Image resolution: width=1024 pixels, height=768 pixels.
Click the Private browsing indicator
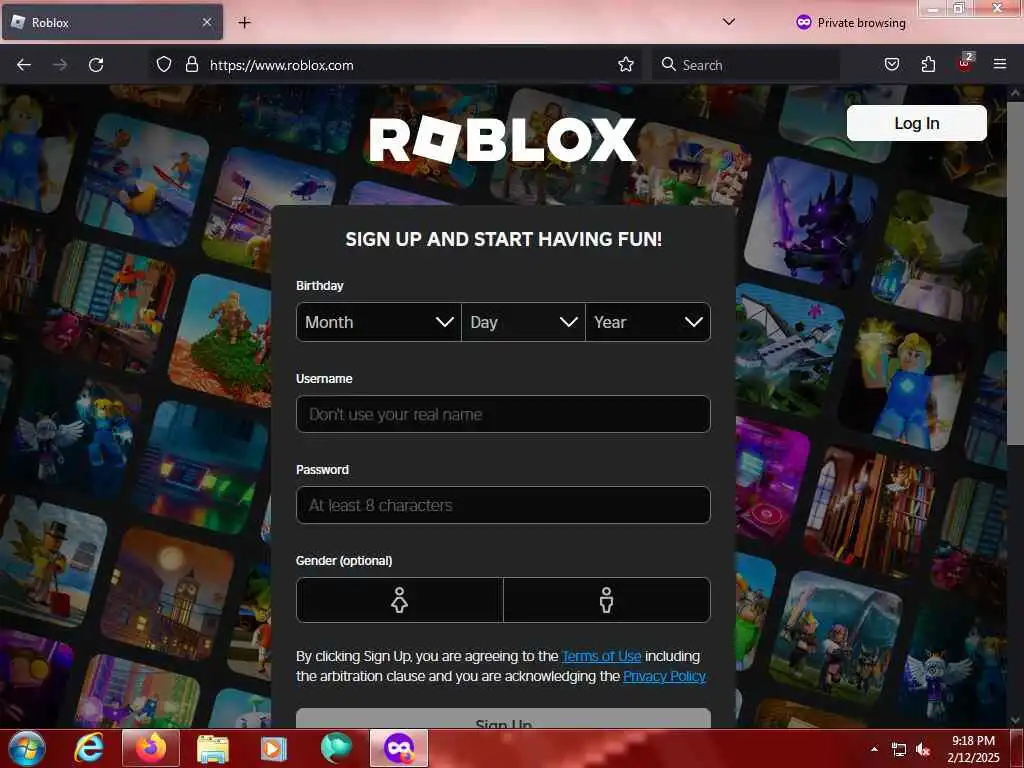(x=851, y=23)
